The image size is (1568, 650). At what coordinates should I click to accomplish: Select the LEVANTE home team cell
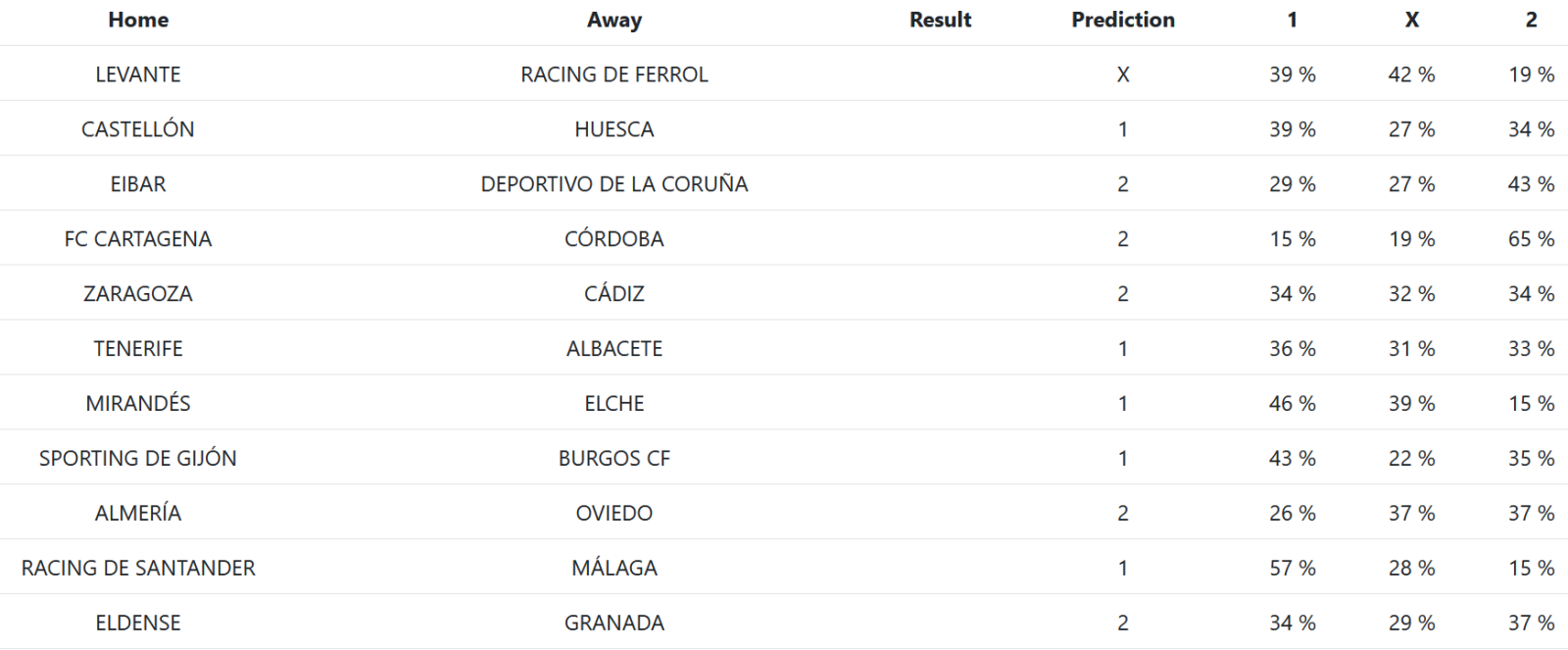[138, 75]
